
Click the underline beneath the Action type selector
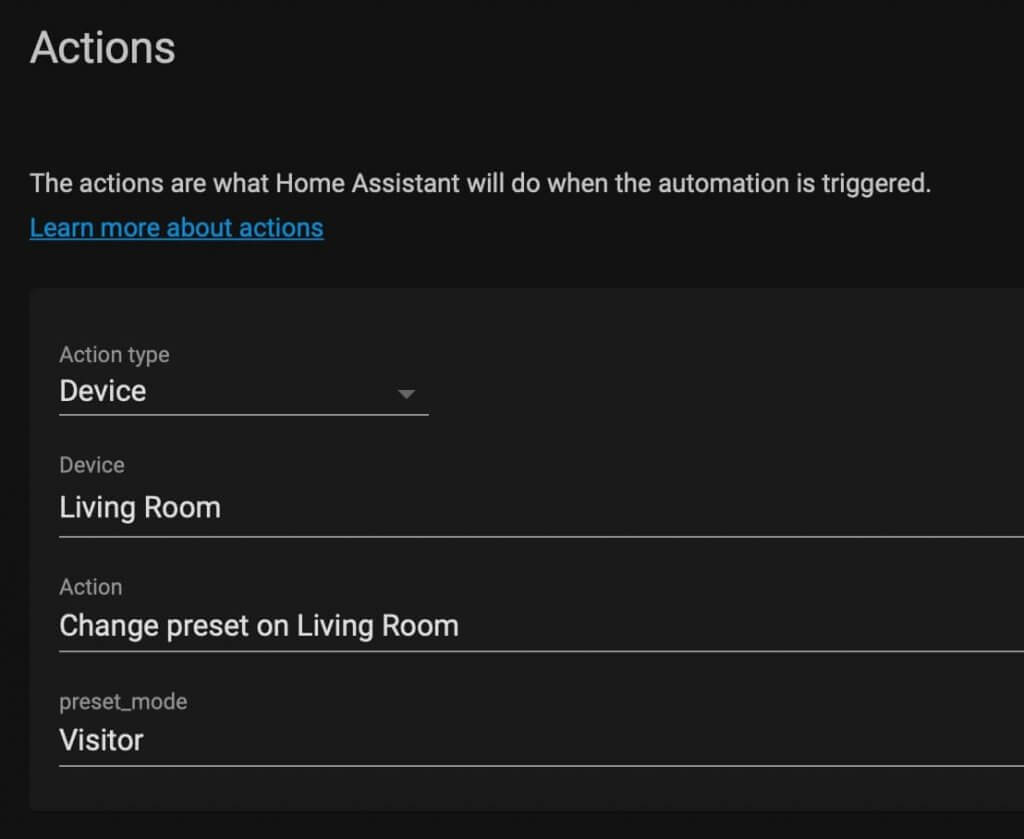(x=244, y=415)
